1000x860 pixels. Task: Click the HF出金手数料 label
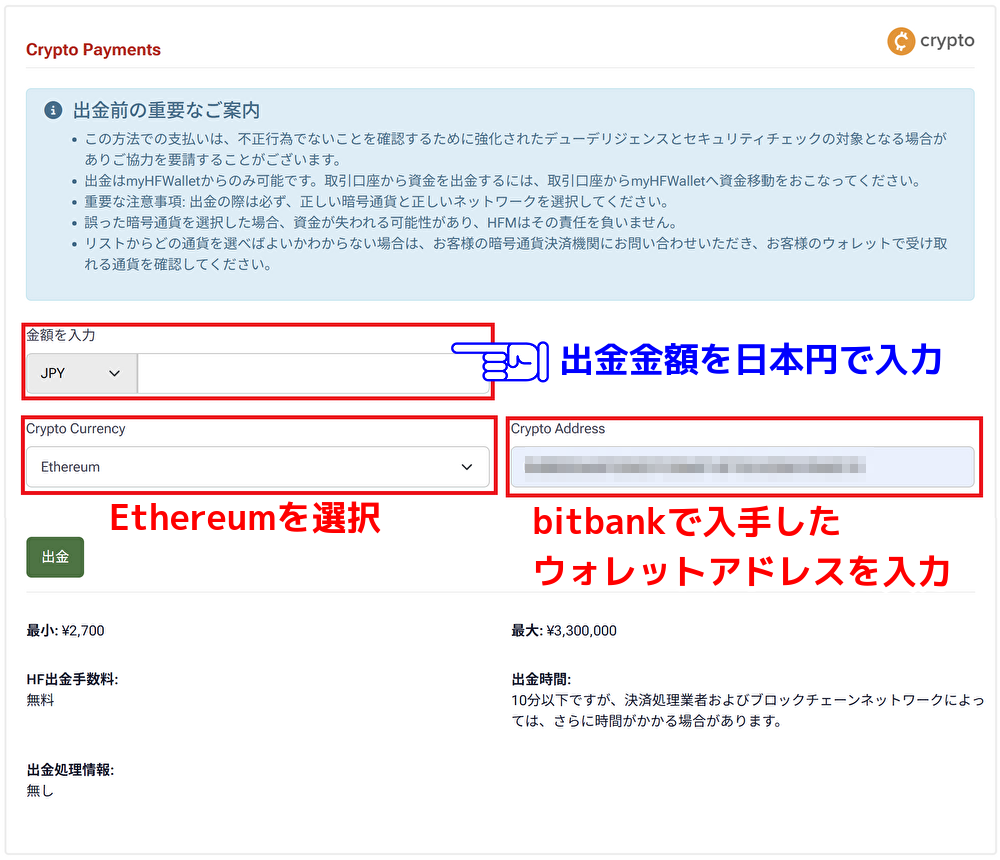[x=72, y=680]
